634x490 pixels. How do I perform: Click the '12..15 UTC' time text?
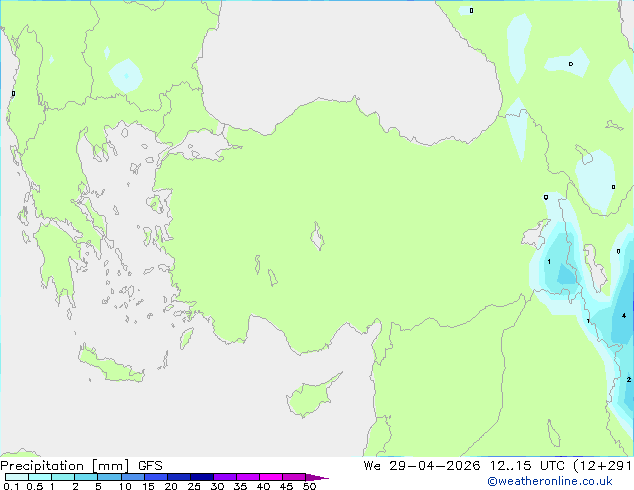pos(527,466)
